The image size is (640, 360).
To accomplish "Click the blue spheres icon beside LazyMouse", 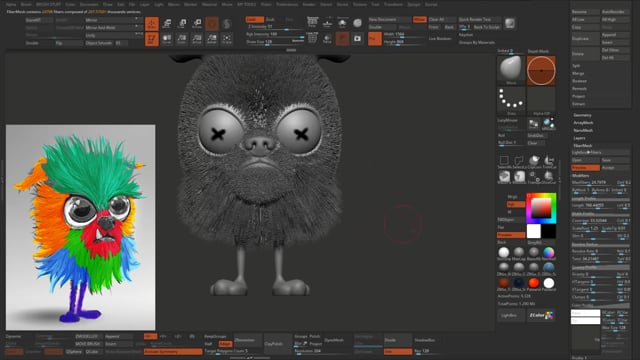I will pyautogui.click(x=549, y=124).
